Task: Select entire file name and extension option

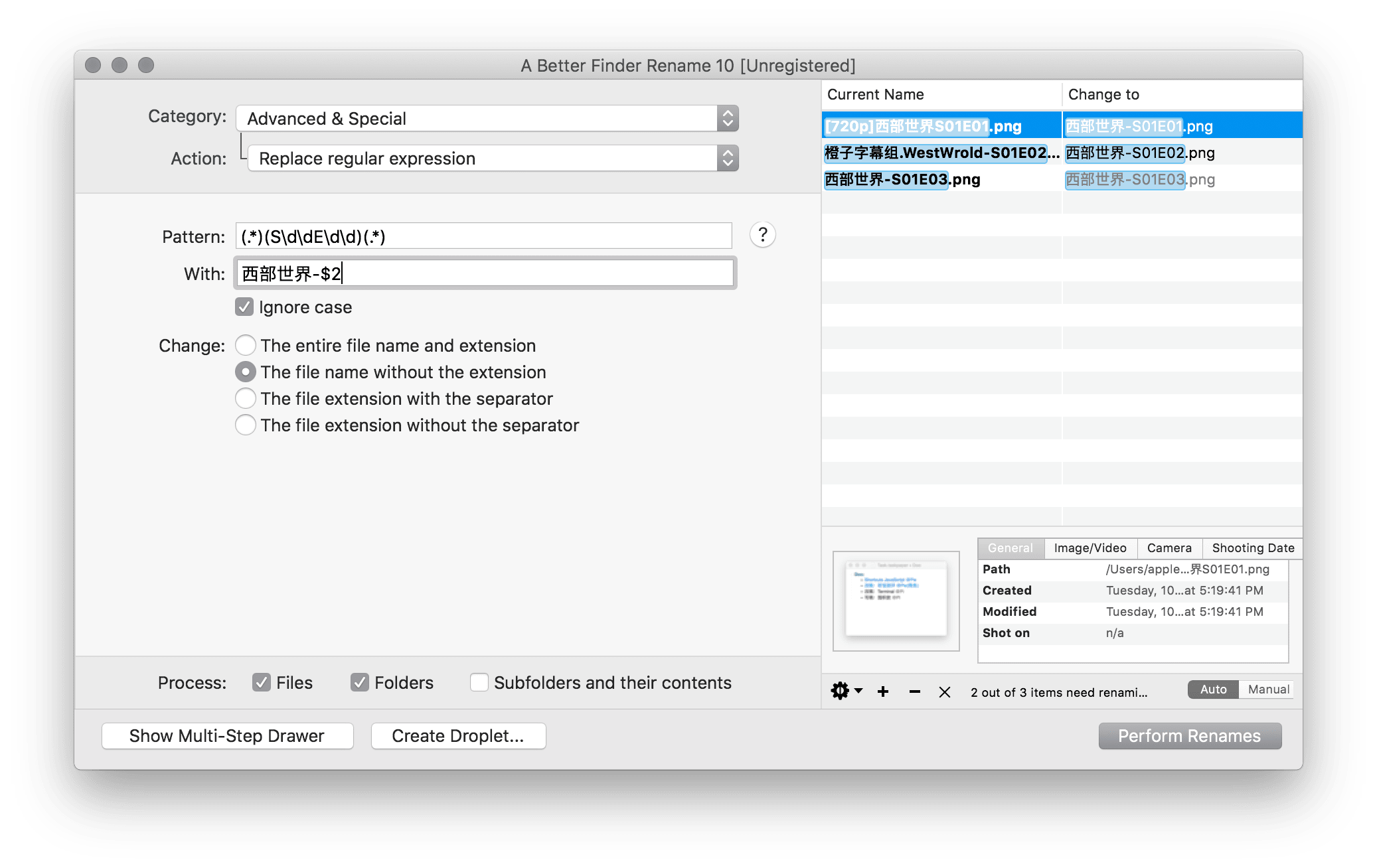Action: coord(246,345)
